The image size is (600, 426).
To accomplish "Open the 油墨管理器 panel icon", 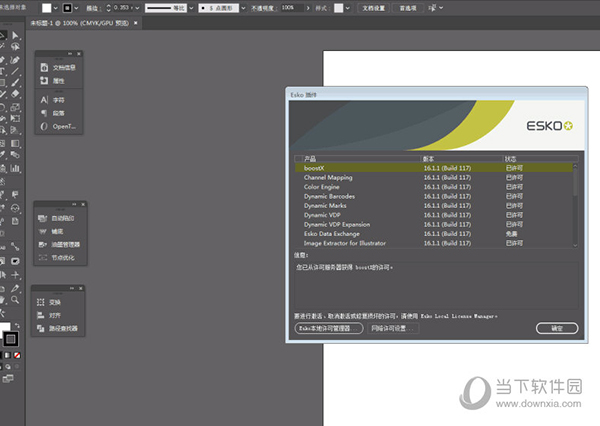I will 42,244.
